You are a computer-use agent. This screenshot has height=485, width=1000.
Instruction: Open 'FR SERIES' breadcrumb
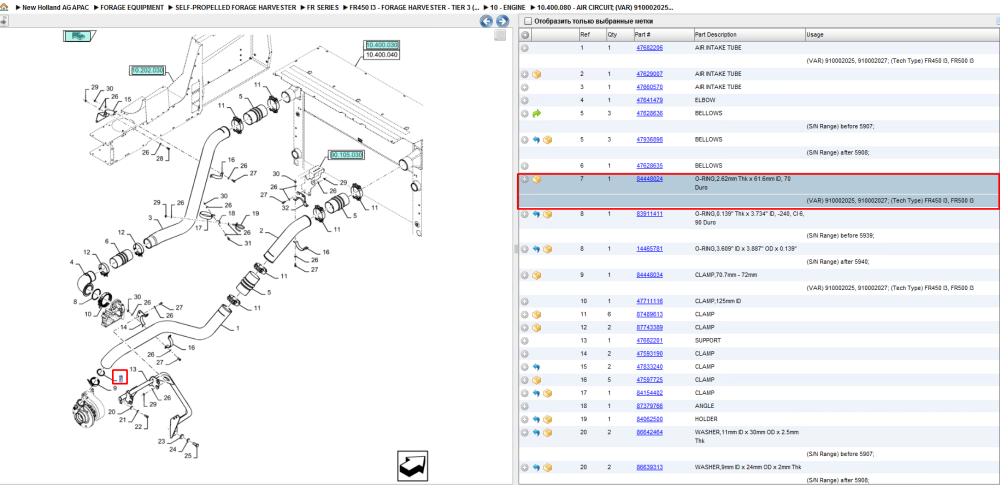click(323, 7)
